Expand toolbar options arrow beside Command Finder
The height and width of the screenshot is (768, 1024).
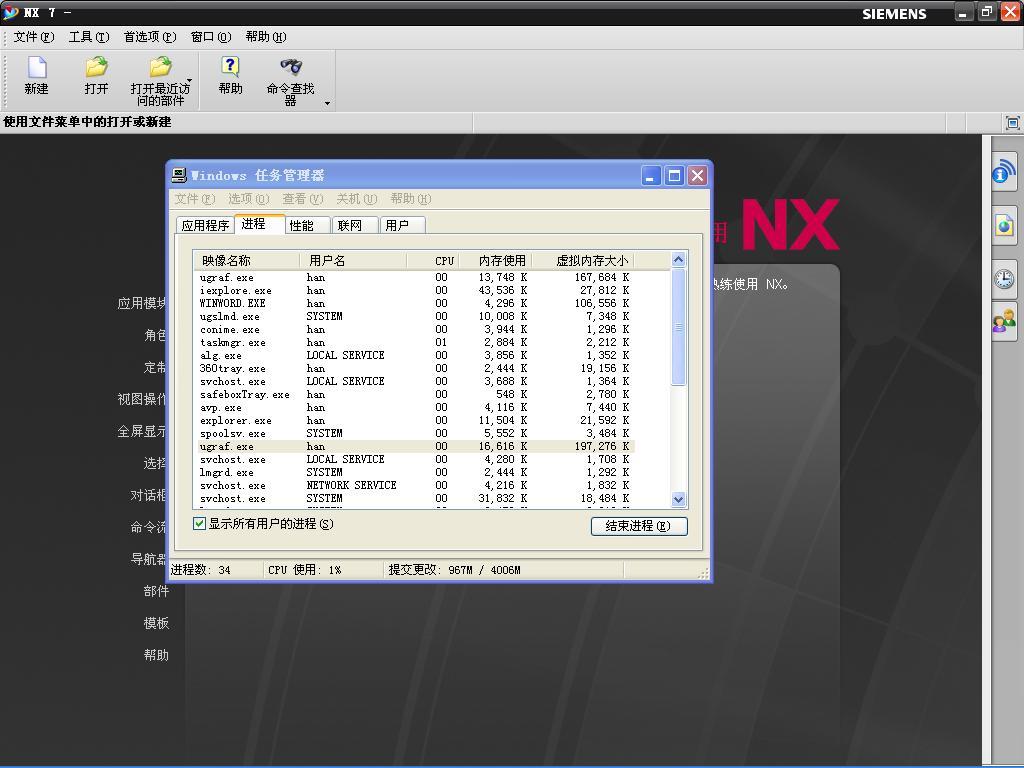(327, 103)
